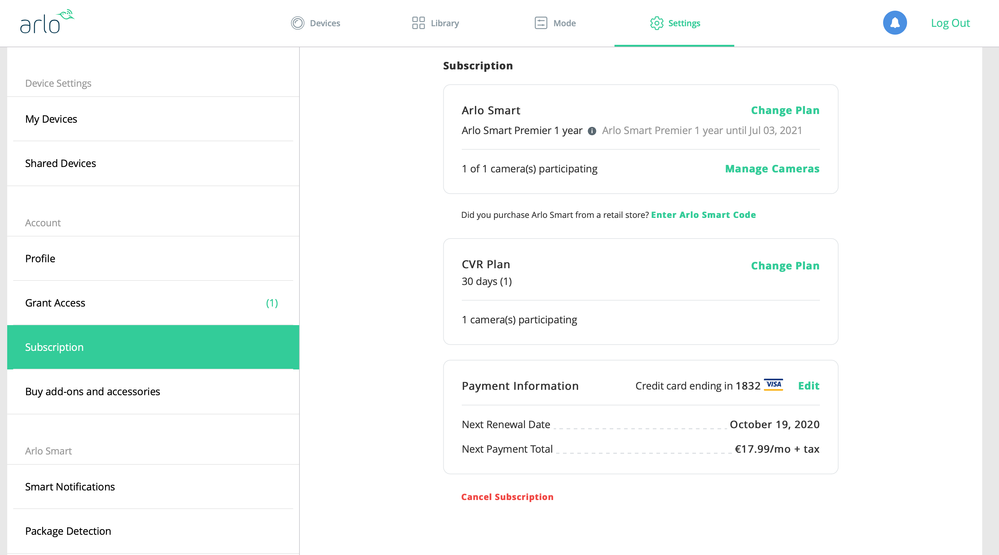
Task: Click the Library grid icon
Action: [x=418, y=23]
